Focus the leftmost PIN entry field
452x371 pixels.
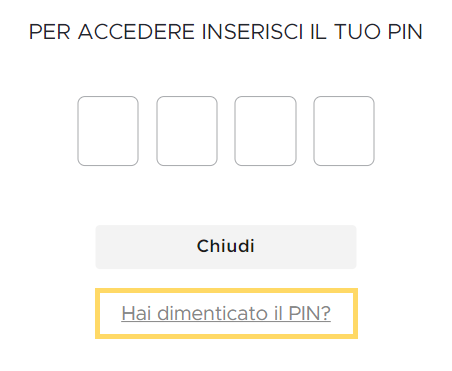(108, 131)
